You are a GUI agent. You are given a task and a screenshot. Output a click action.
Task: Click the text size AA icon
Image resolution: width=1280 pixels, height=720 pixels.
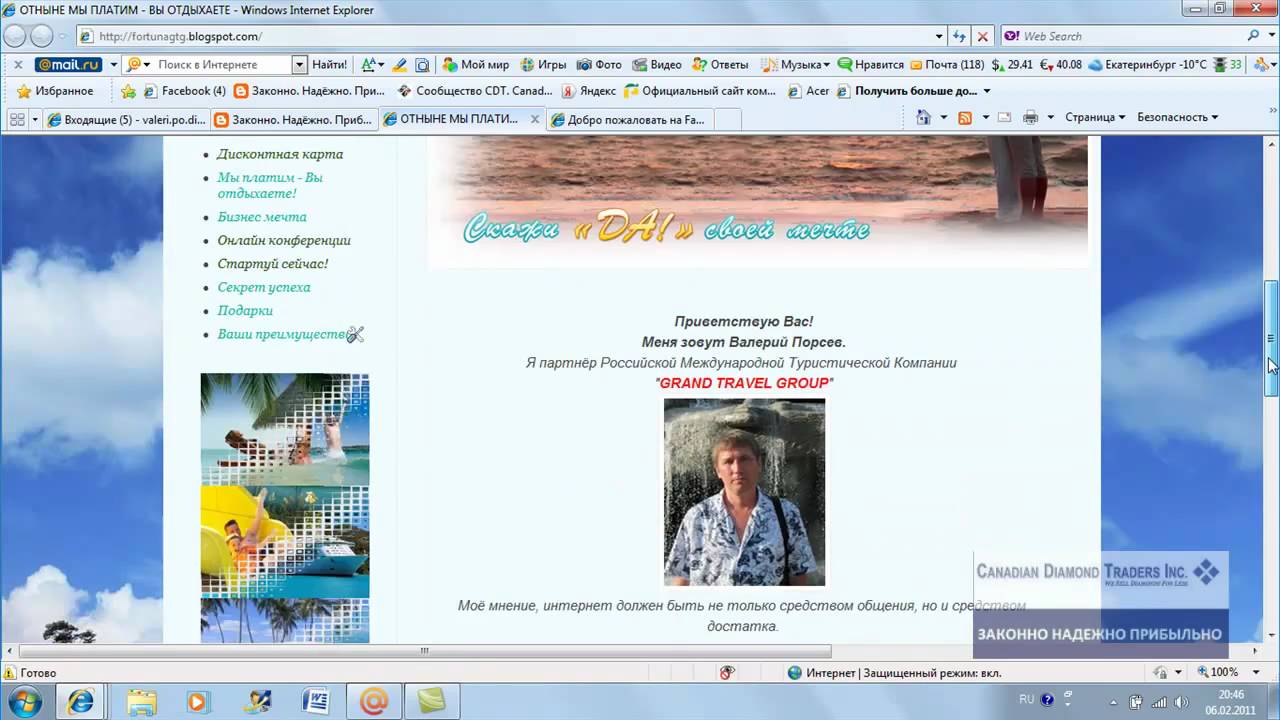(x=368, y=64)
